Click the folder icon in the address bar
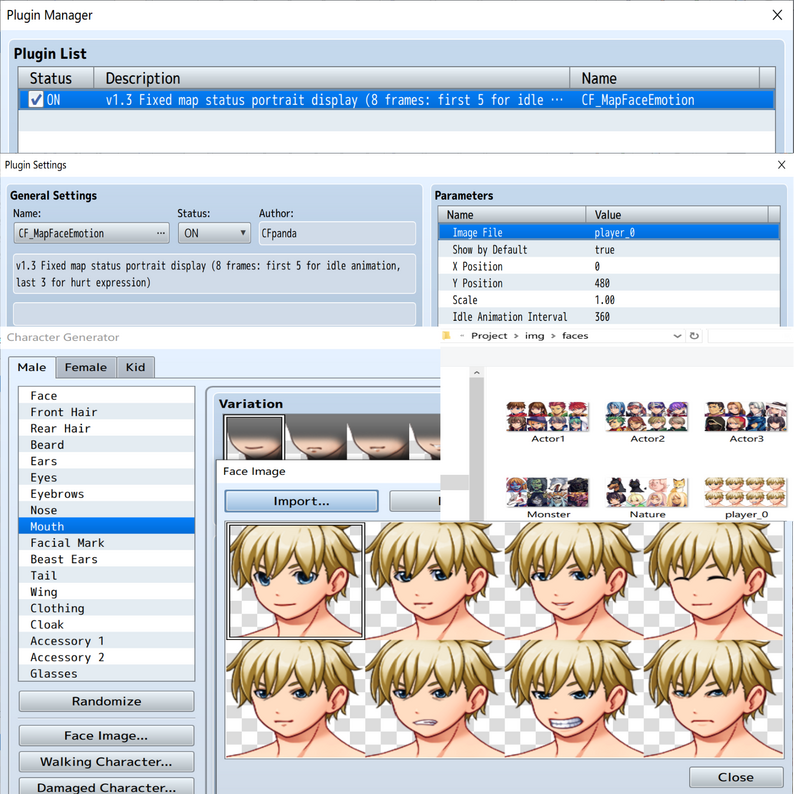The width and height of the screenshot is (794, 794). pos(447,335)
